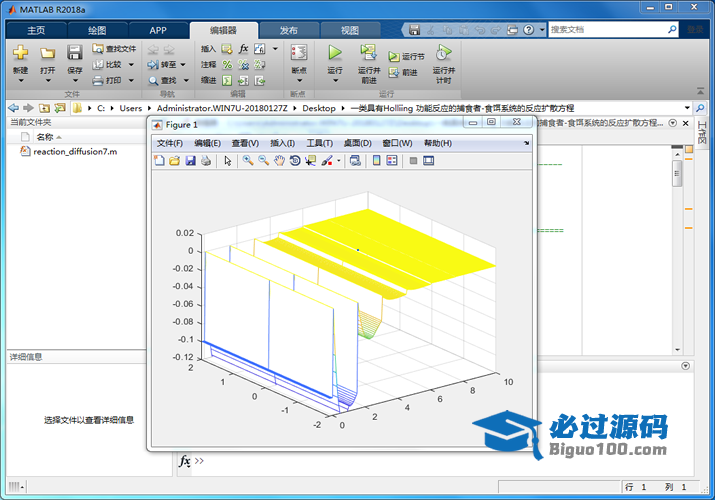Switch to Plots (绘图) tab

[x=97, y=30]
